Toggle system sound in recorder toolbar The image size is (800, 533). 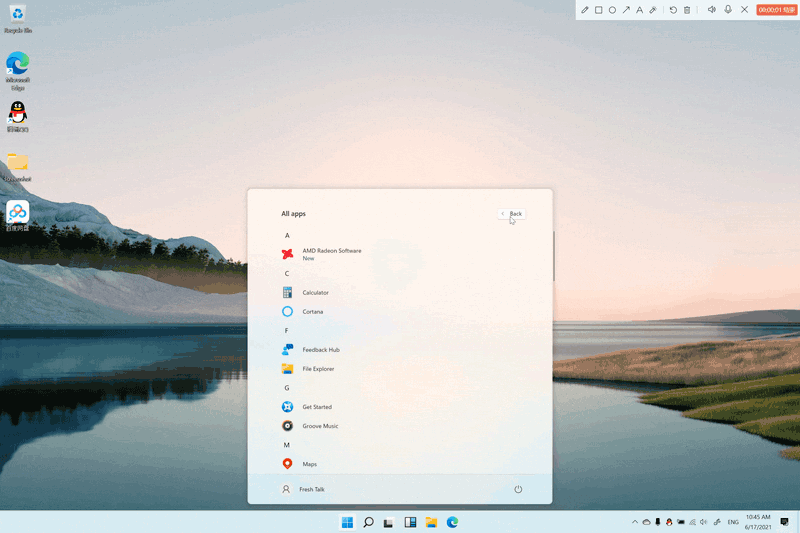(x=712, y=10)
